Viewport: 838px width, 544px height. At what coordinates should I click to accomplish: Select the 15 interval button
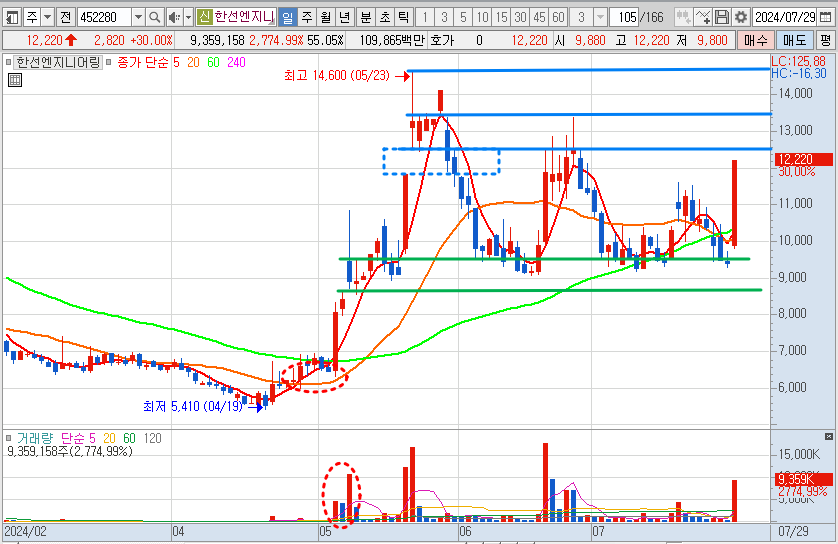(x=501, y=18)
